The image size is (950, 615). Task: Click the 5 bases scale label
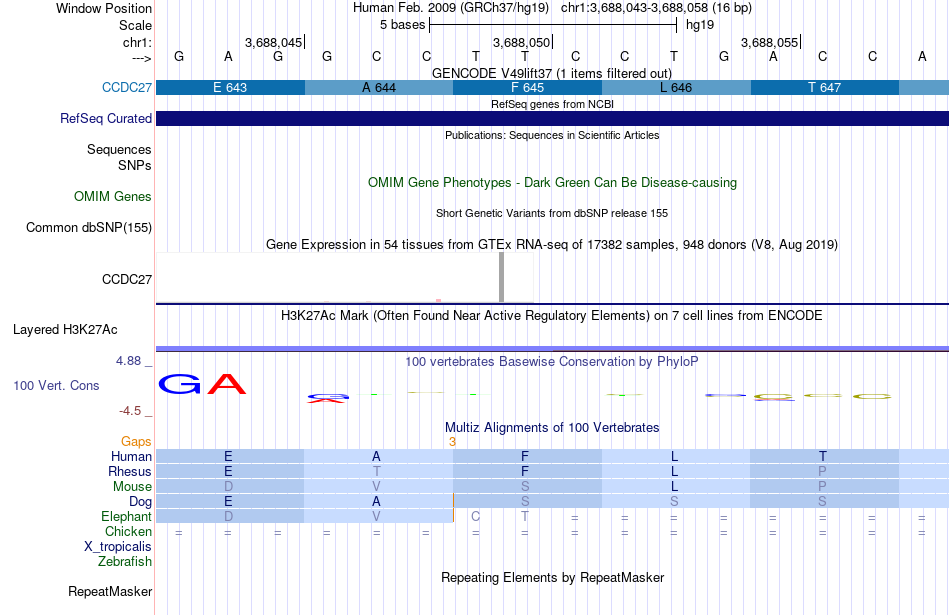tap(402, 25)
